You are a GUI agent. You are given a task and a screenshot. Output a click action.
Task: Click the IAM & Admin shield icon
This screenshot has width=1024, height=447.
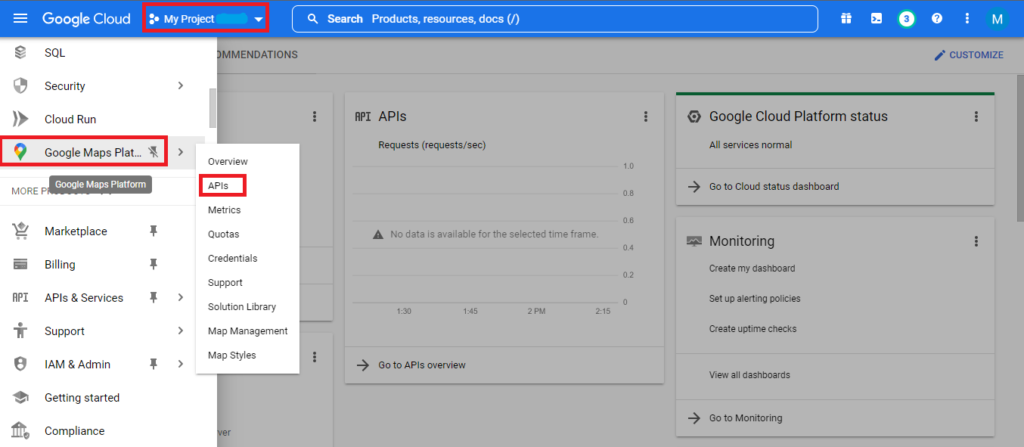pos(20,364)
